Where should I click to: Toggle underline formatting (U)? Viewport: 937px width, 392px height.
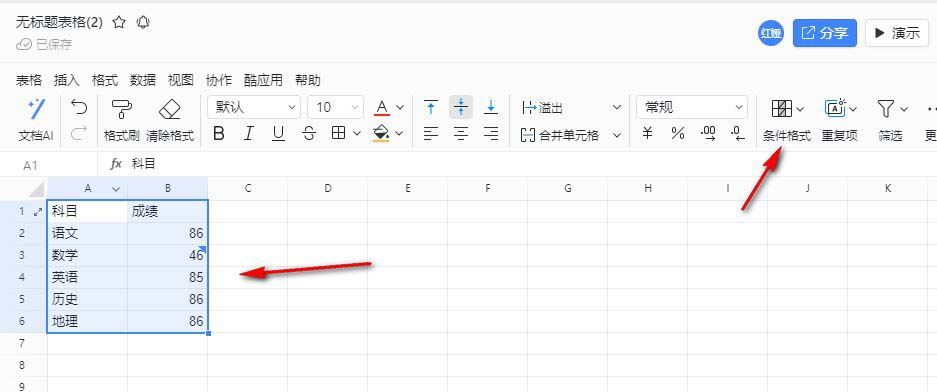click(x=278, y=134)
